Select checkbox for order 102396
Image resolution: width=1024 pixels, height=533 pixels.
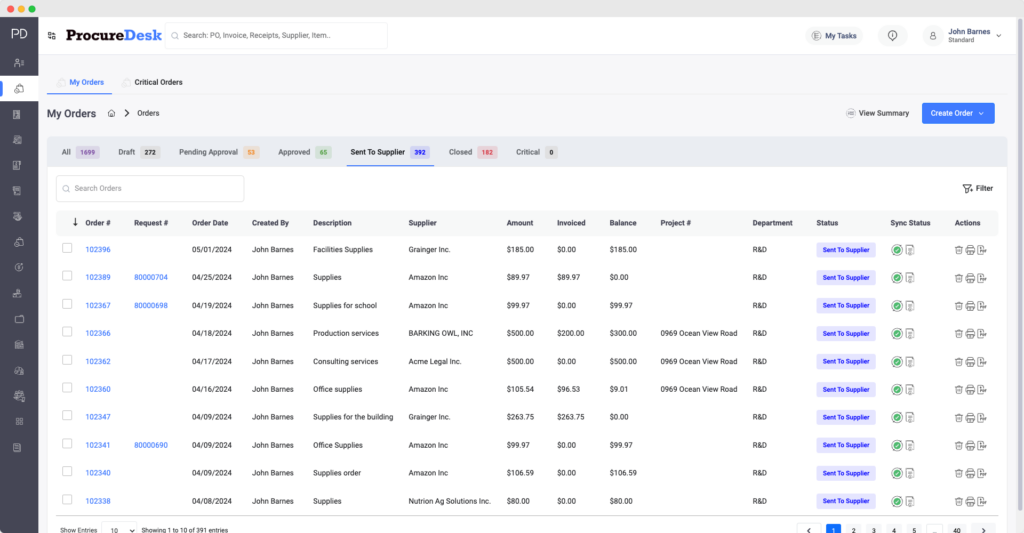(67, 248)
